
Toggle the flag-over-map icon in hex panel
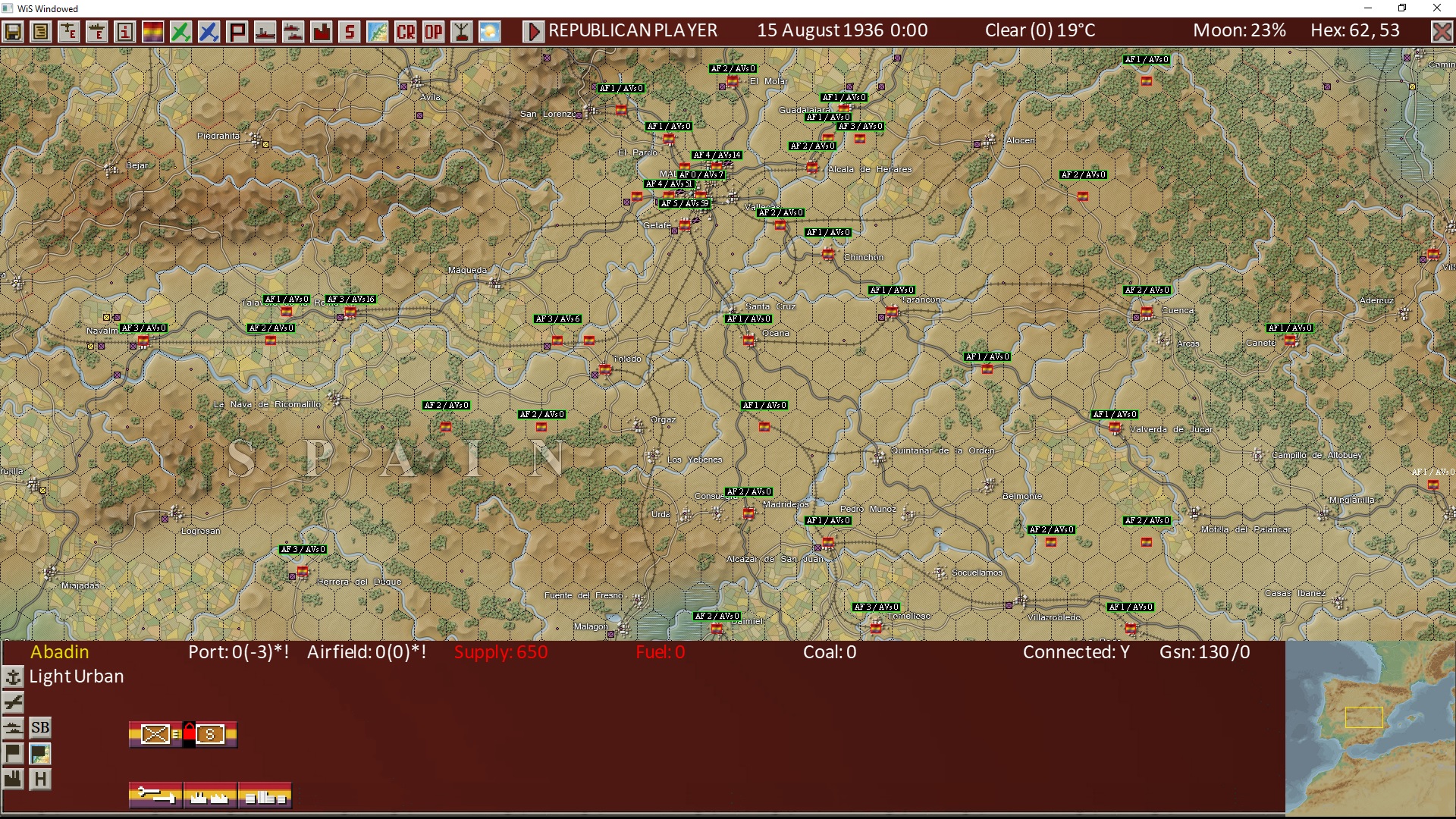pyautogui.click(x=40, y=754)
